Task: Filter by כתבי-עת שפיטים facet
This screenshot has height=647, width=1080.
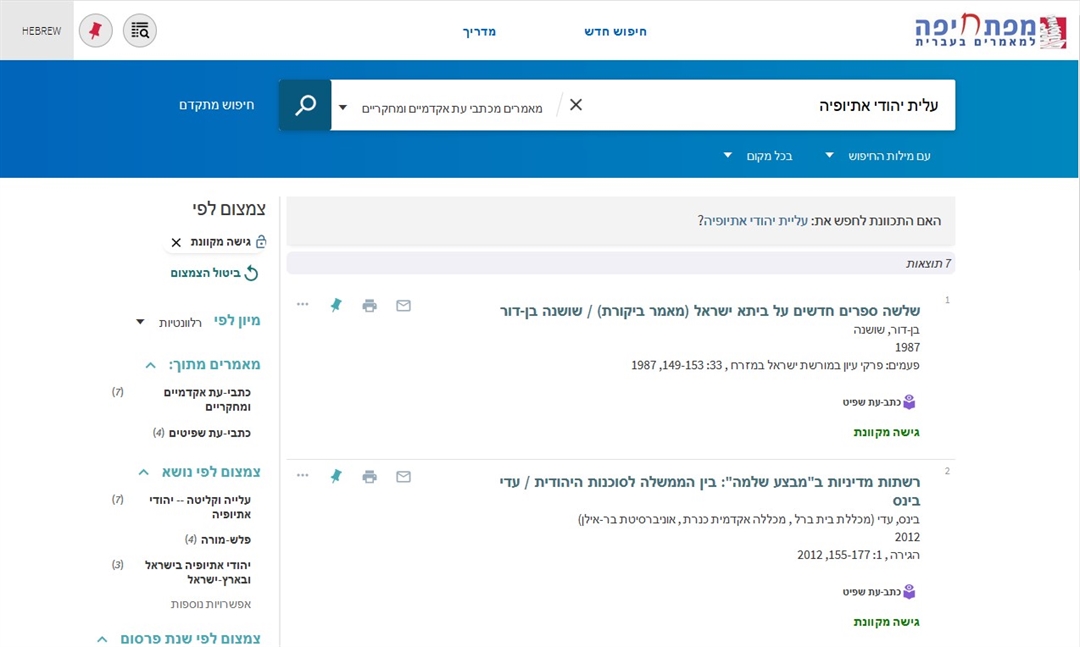Action: [209, 433]
